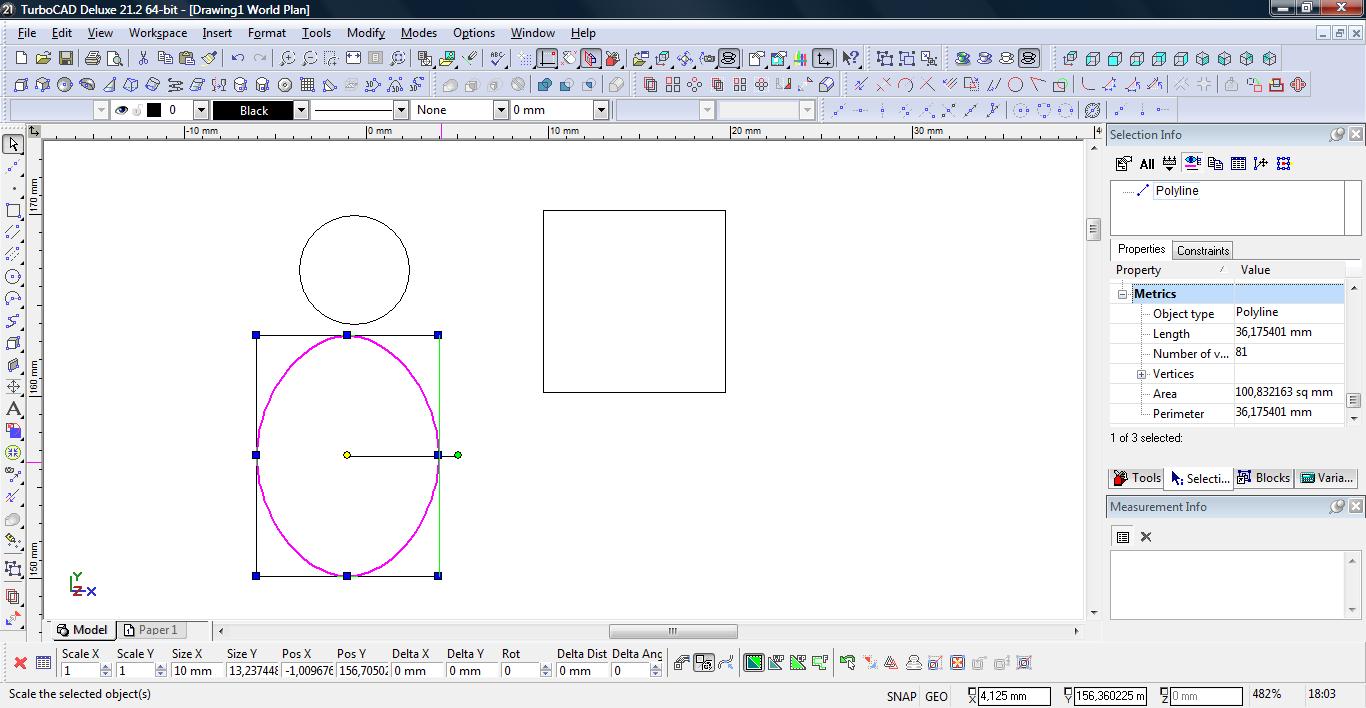Click the context help arrow icon

[850, 59]
